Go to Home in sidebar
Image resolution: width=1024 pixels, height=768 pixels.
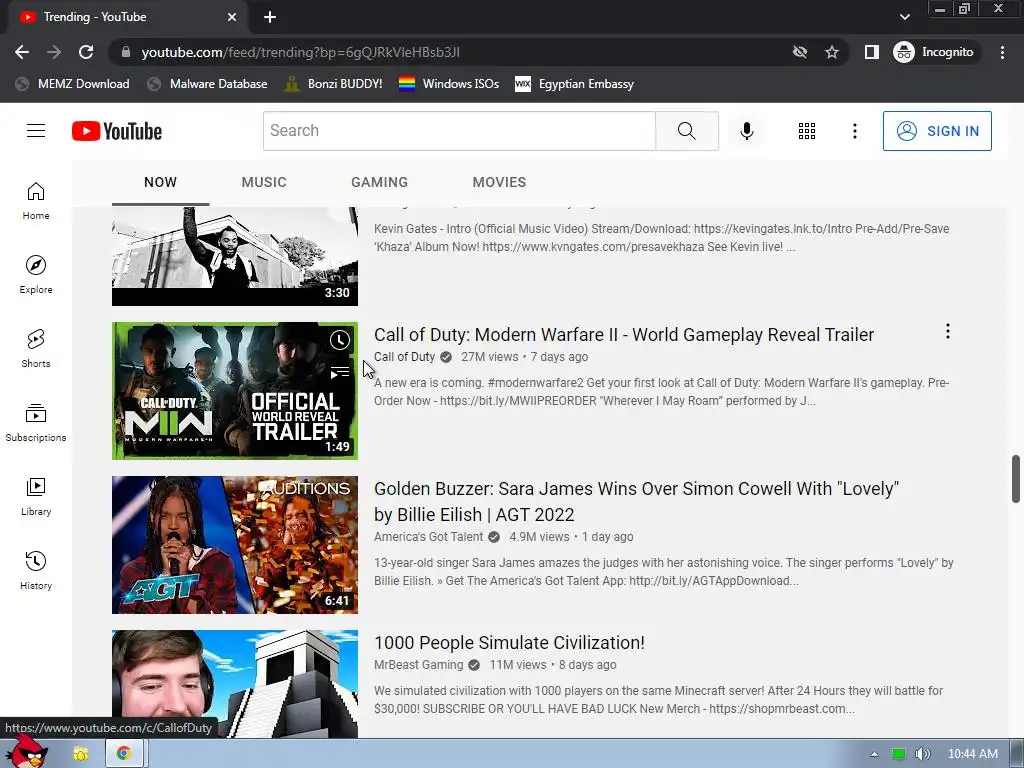pyautogui.click(x=36, y=200)
